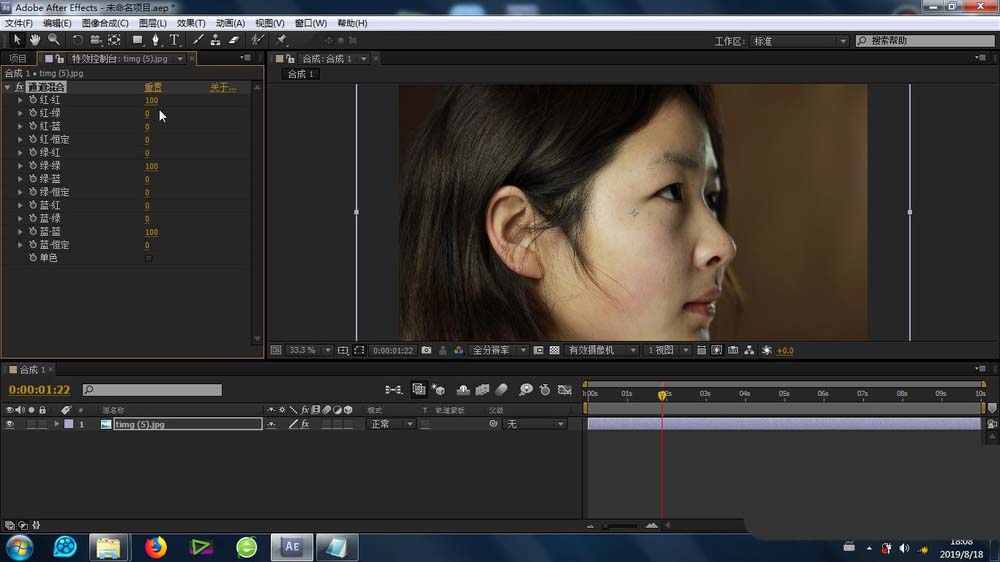The height and width of the screenshot is (562, 1000).
Task: Open the 文件(F) menu
Action: coord(18,23)
